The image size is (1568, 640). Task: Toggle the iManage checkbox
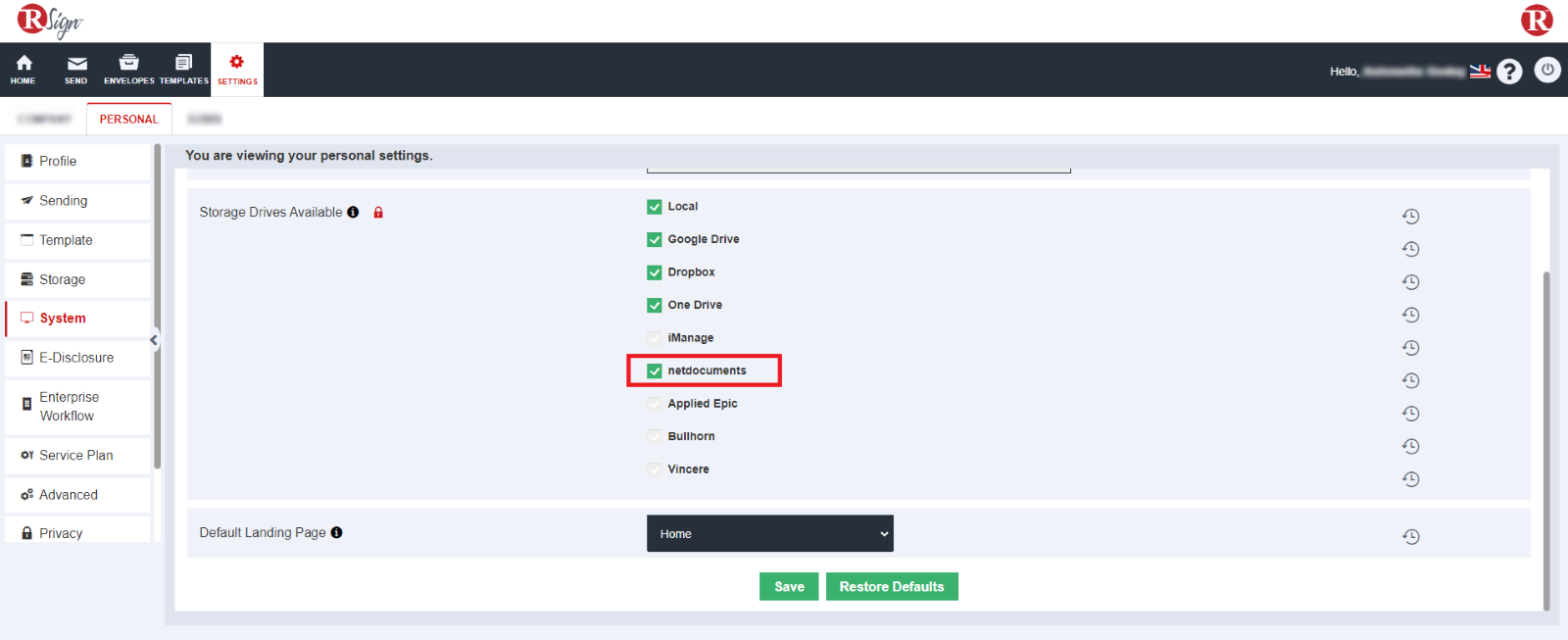pyautogui.click(x=655, y=338)
